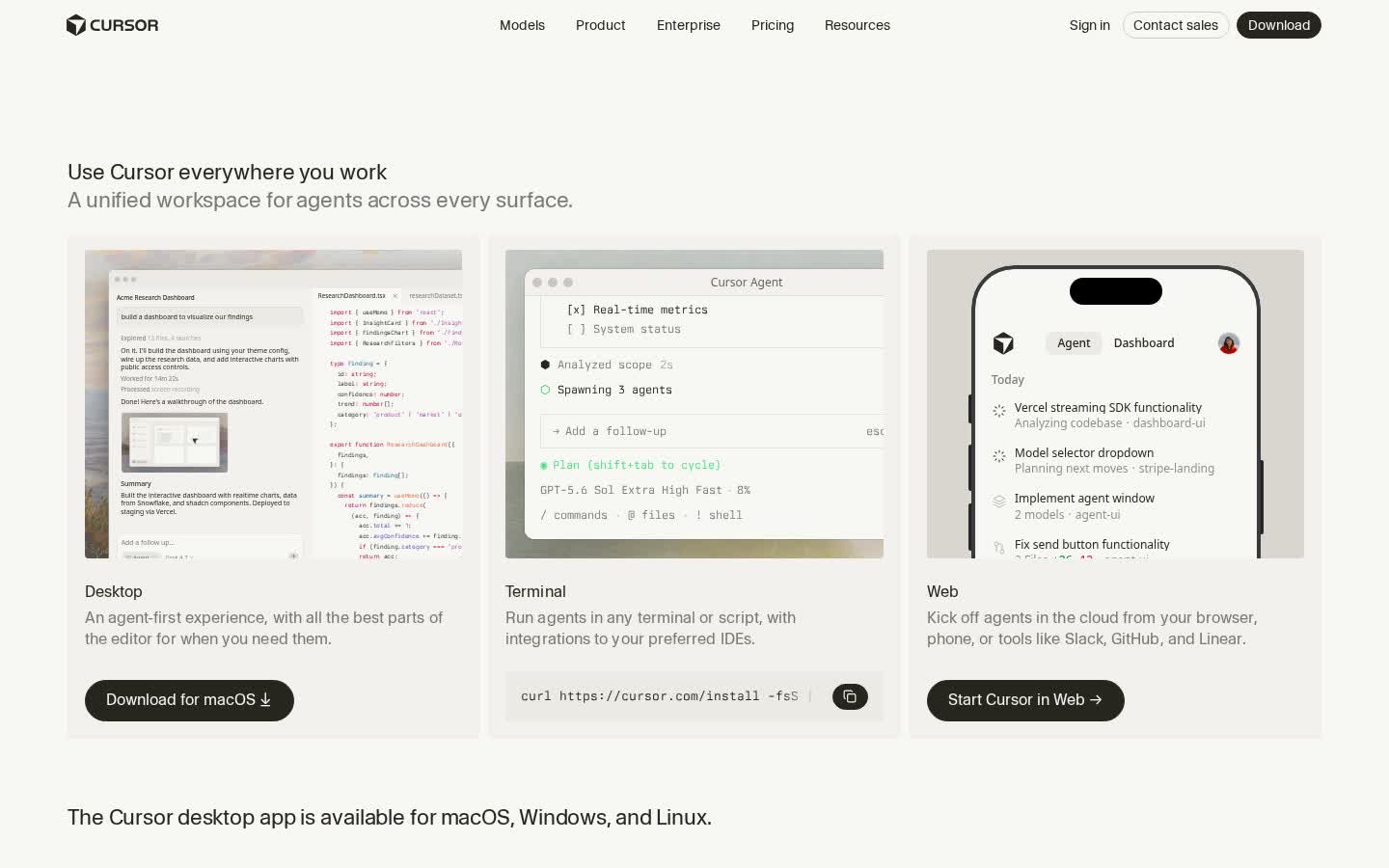Click the 'Acme Research Dashboard' title in the desktop preview

(x=155, y=297)
